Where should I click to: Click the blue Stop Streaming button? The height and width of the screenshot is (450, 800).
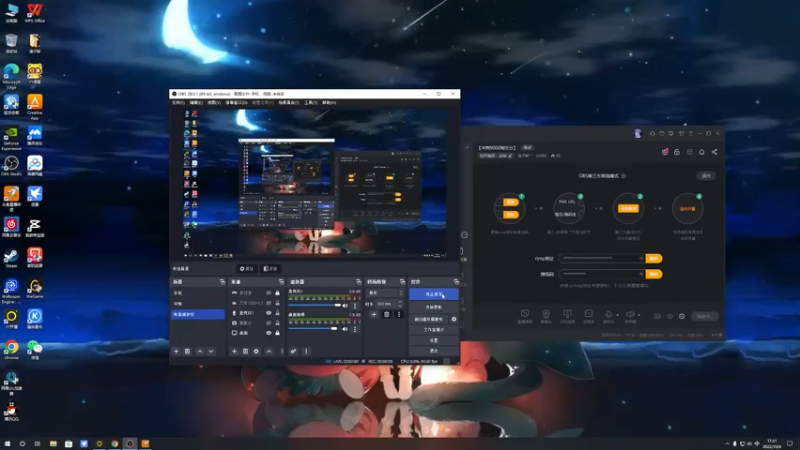click(434, 294)
